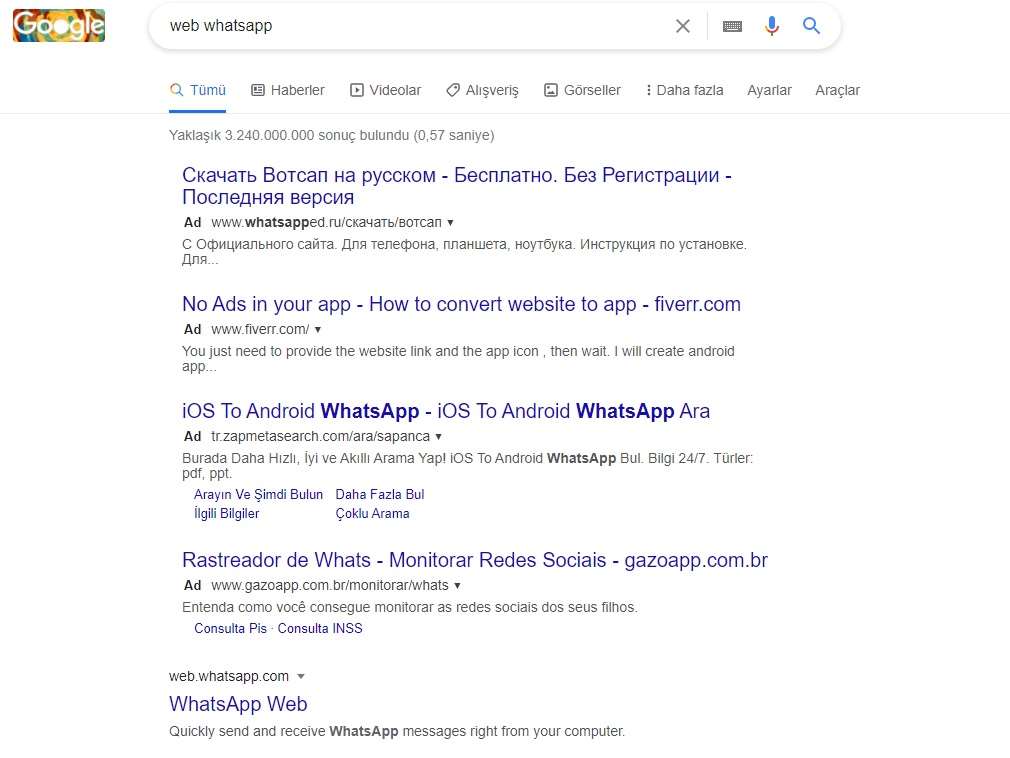Screen dimensions: 1010x758
Task: Click inside the search input field
Action: pyautogui.click(x=400, y=26)
